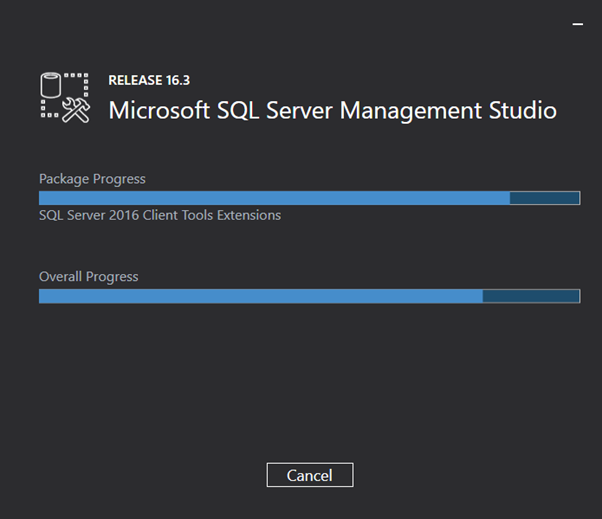Click the word Extensions in package name

click(249, 215)
